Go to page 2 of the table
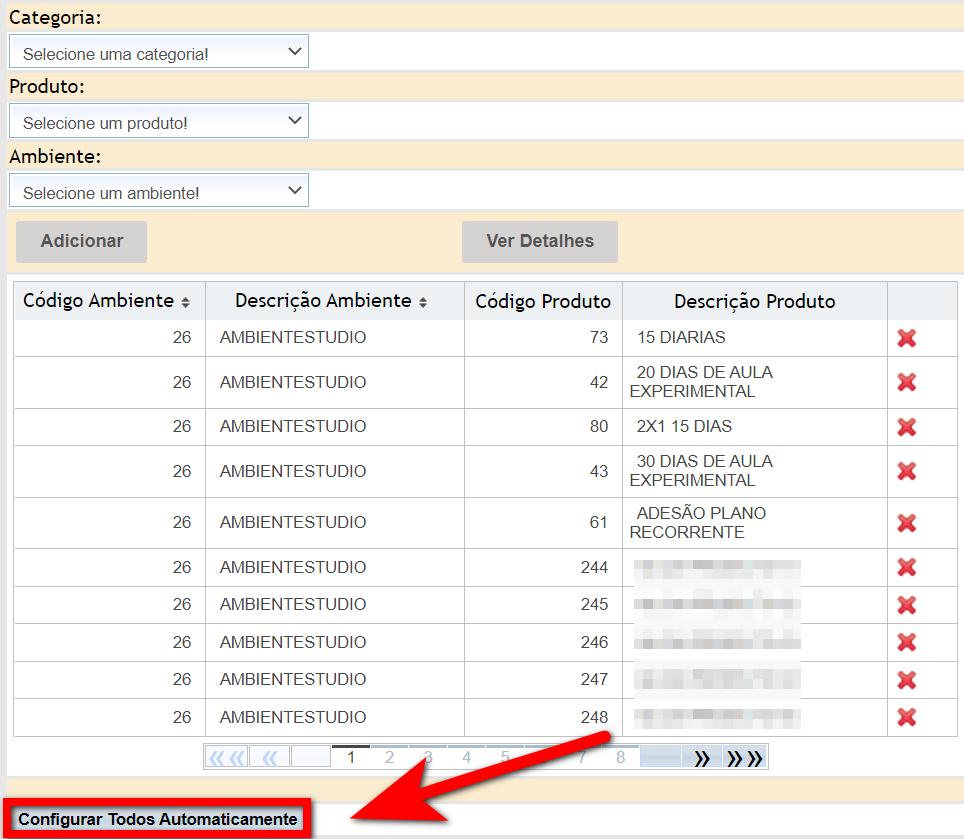The image size is (964, 839). 389,758
